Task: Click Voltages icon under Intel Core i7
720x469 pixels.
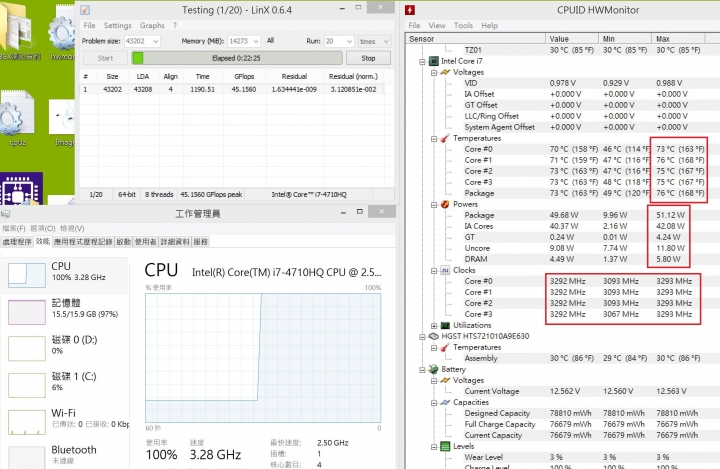Action: (444, 72)
